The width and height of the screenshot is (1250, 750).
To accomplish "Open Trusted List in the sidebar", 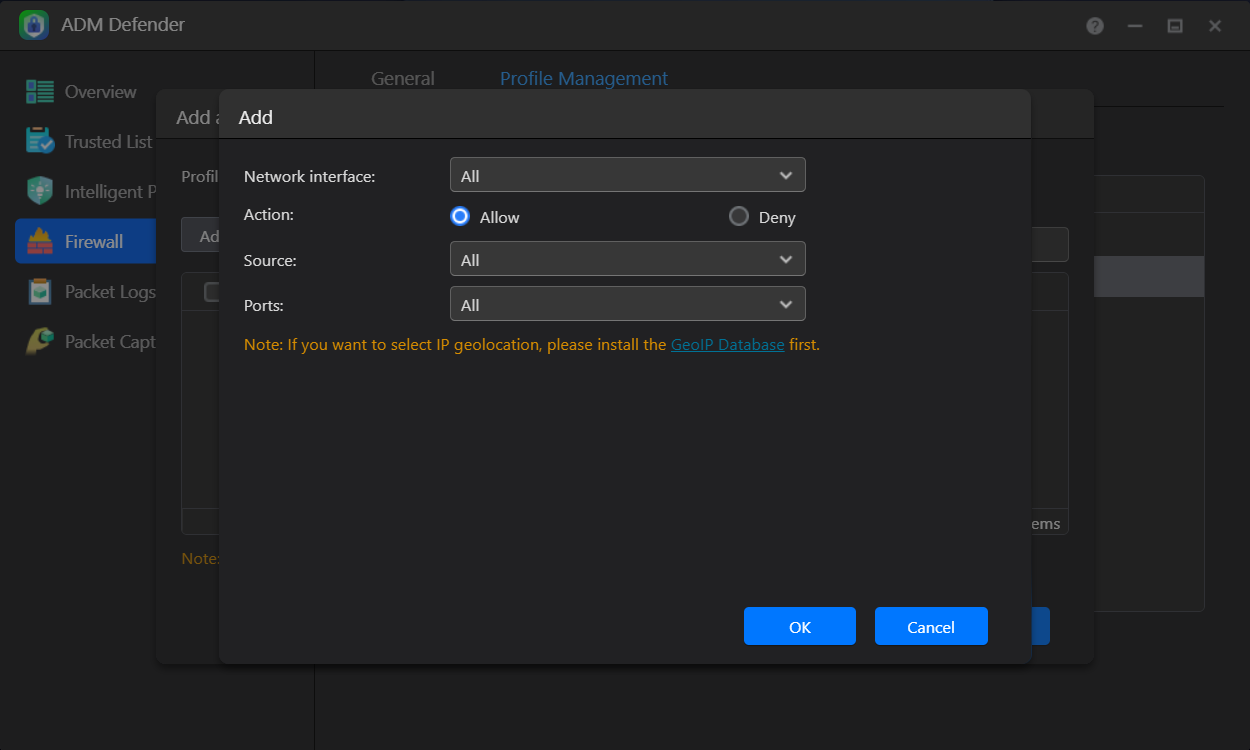I will [x=85, y=141].
